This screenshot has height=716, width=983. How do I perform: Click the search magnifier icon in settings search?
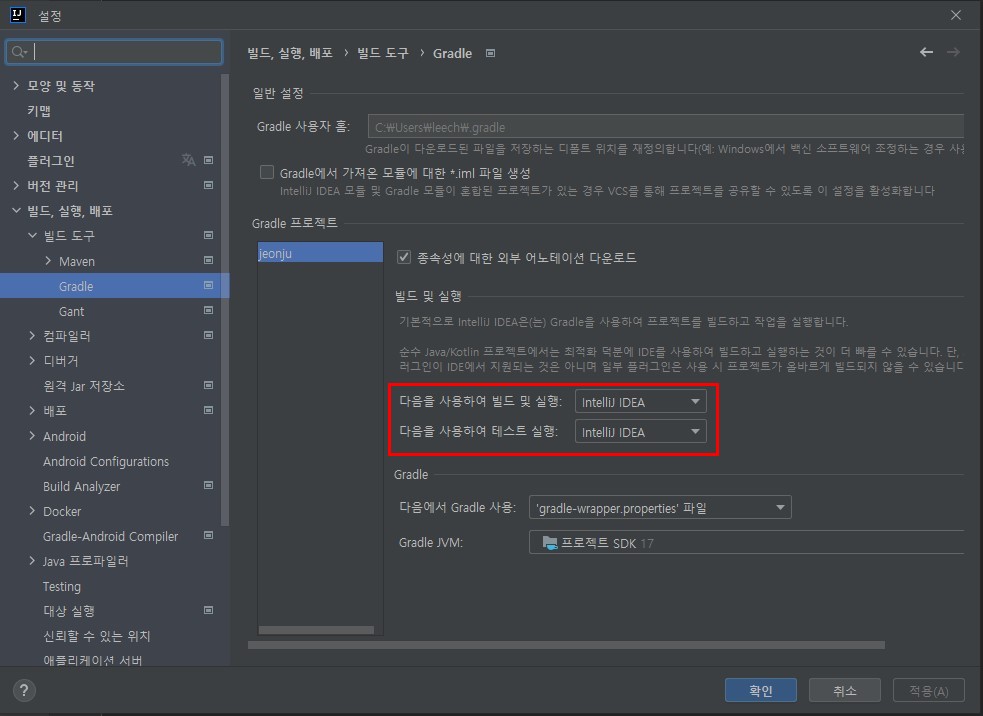point(19,51)
